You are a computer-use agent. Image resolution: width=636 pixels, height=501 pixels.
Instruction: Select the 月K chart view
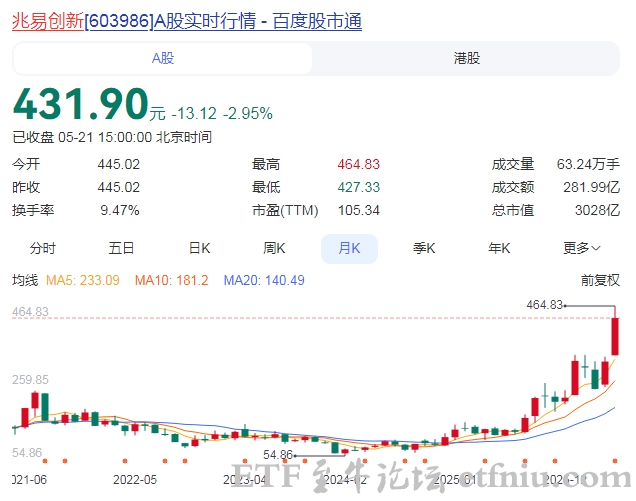coord(349,249)
